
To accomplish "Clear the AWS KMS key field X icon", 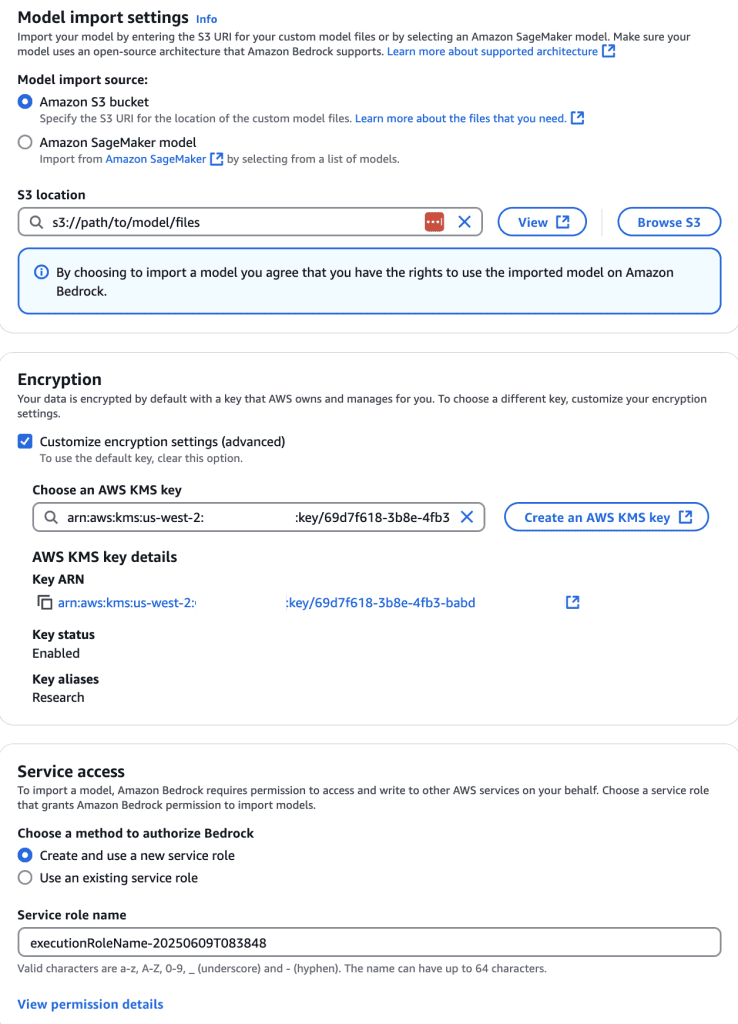I will [466, 517].
